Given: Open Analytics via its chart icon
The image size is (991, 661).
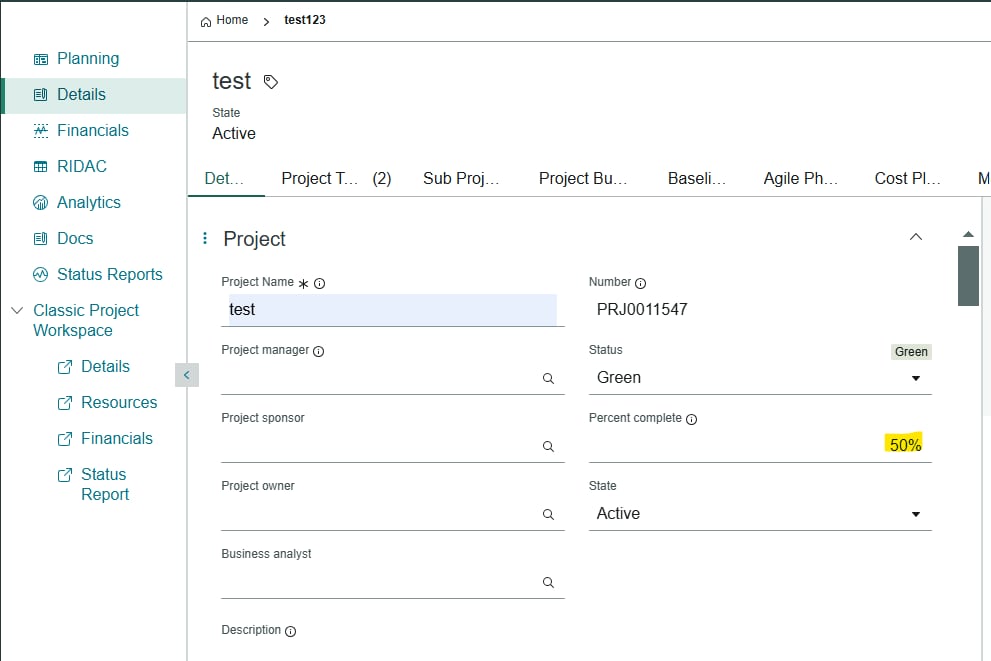Looking at the screenshot, I should click(x=41, y=202).
